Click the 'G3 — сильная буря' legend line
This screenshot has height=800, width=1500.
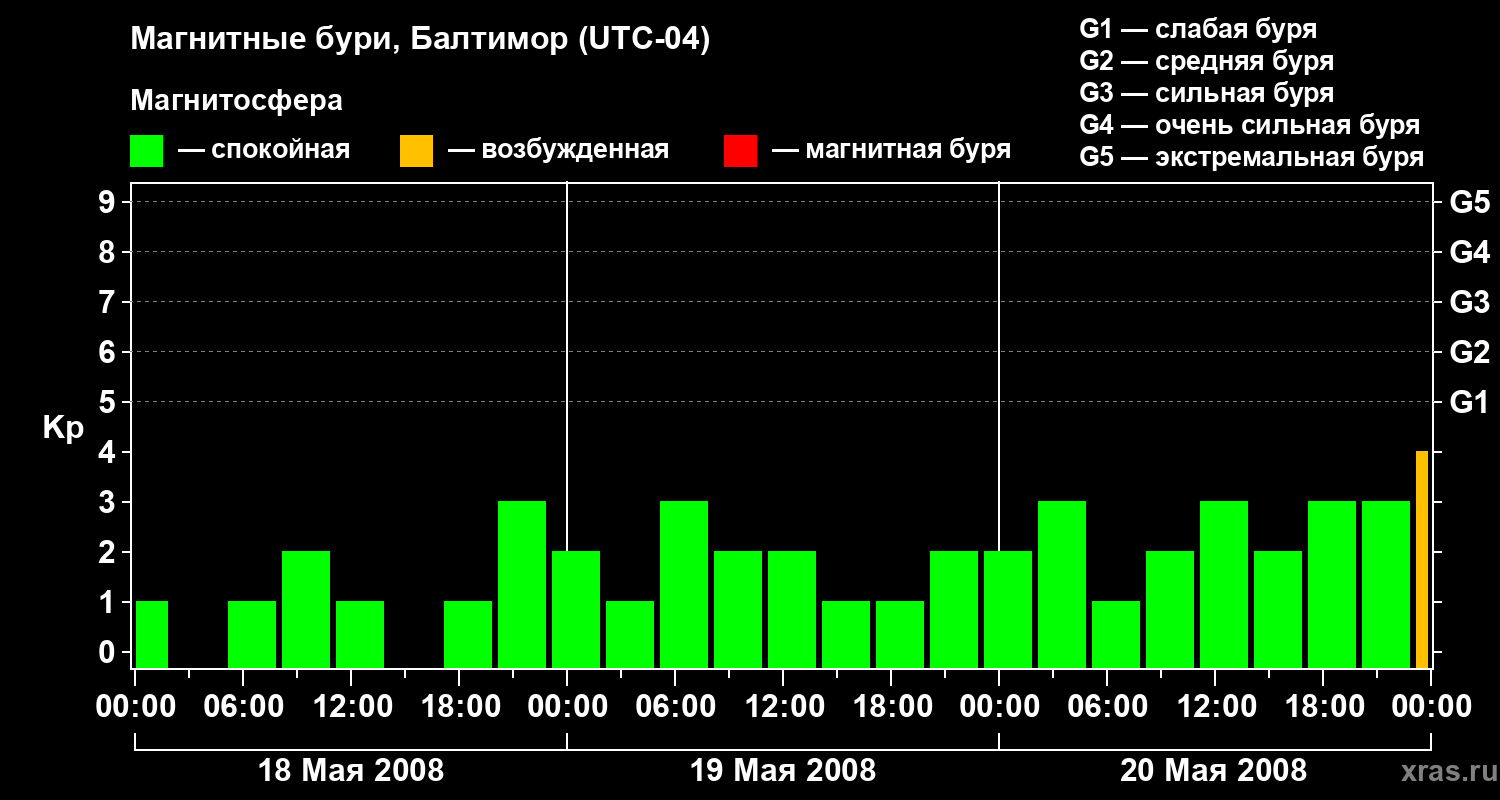coord(1207,93)
